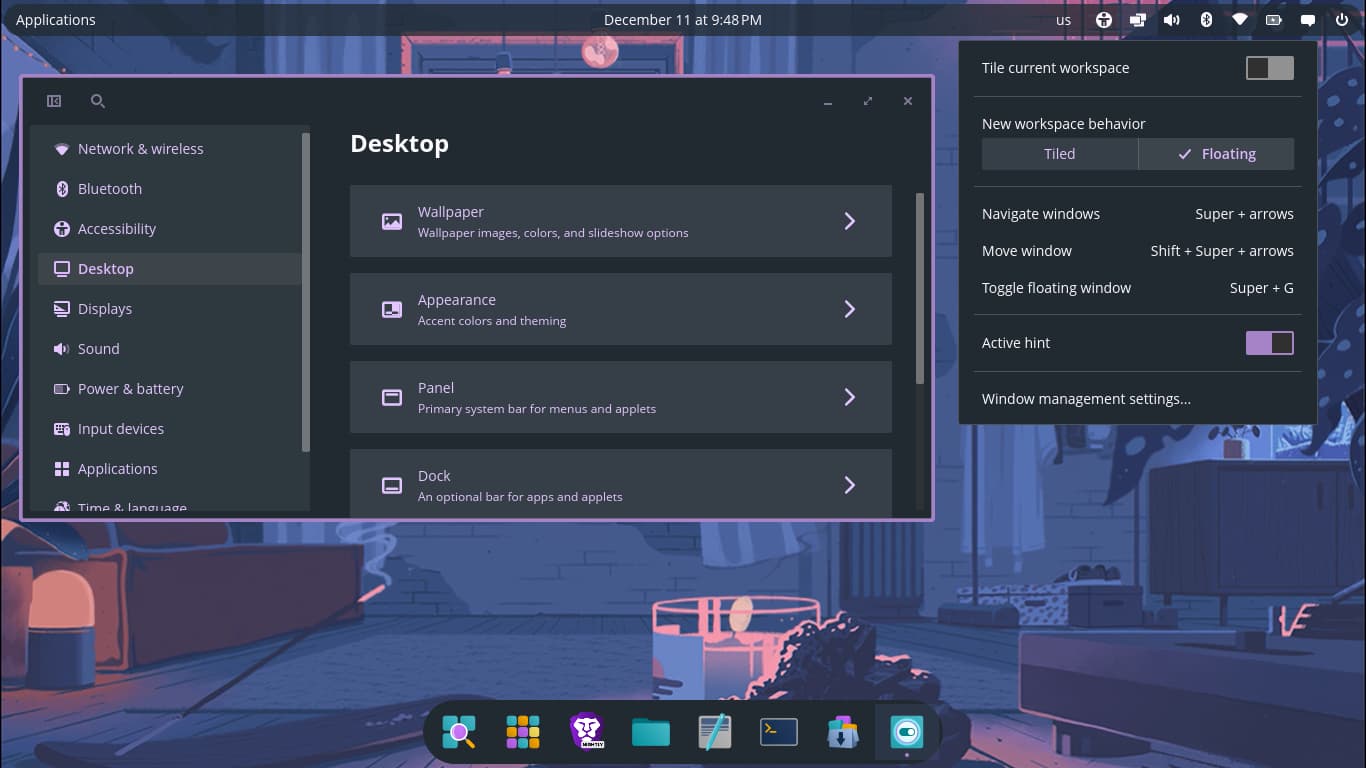The height and width of the screenshot is (768, 1366).
Task: Select Displays in the settings sidebar
Action: (x=105, y=309)
